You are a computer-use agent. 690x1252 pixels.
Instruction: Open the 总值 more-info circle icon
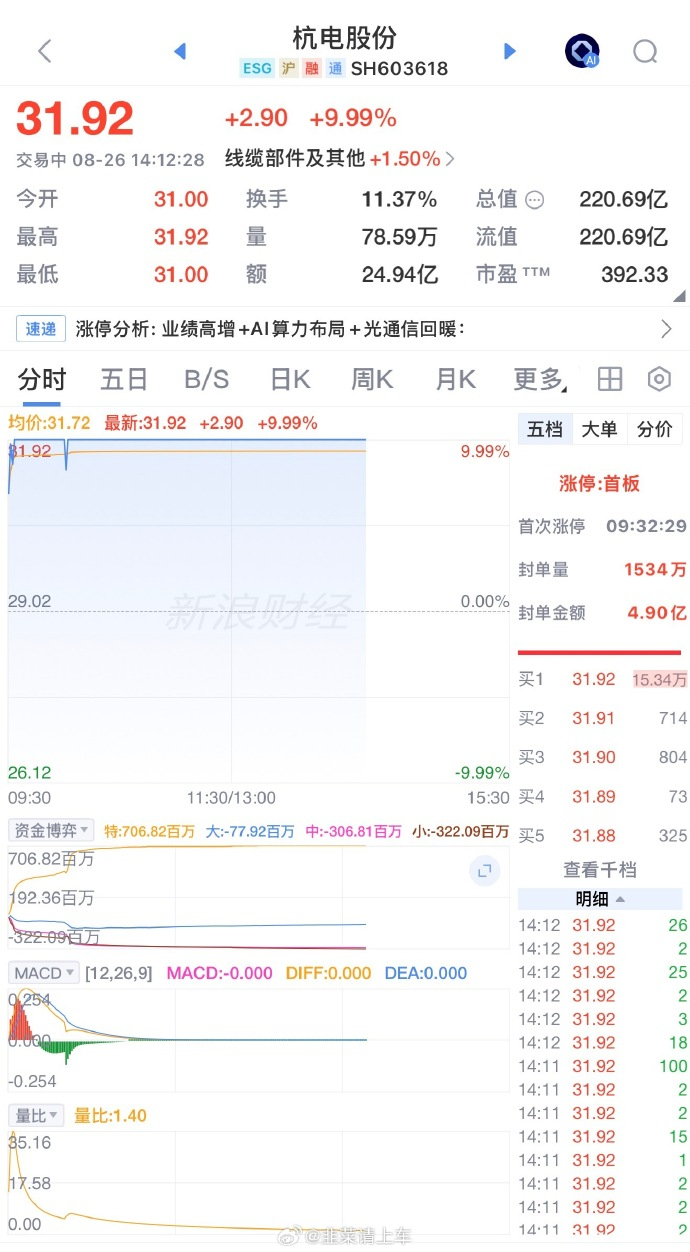click(x=535, y=200)
